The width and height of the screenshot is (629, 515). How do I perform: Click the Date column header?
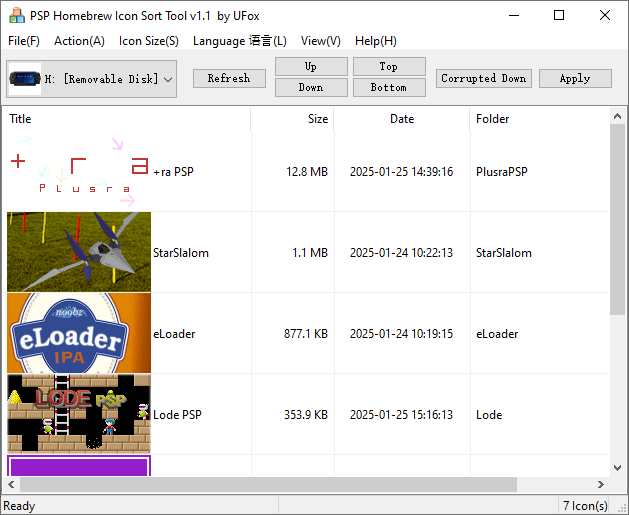click(x=402, y=119)
